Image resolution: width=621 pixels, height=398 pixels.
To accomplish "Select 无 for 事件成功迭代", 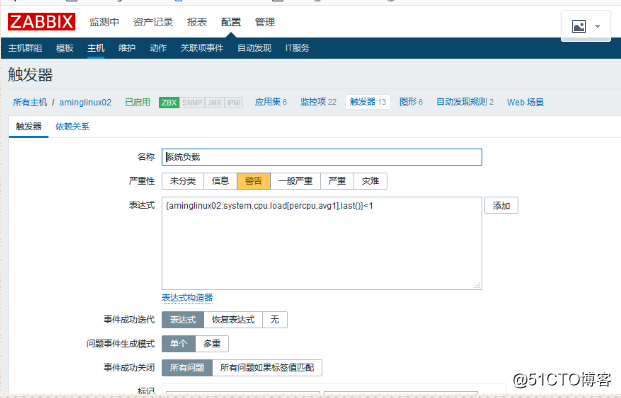I will point(275,320).
